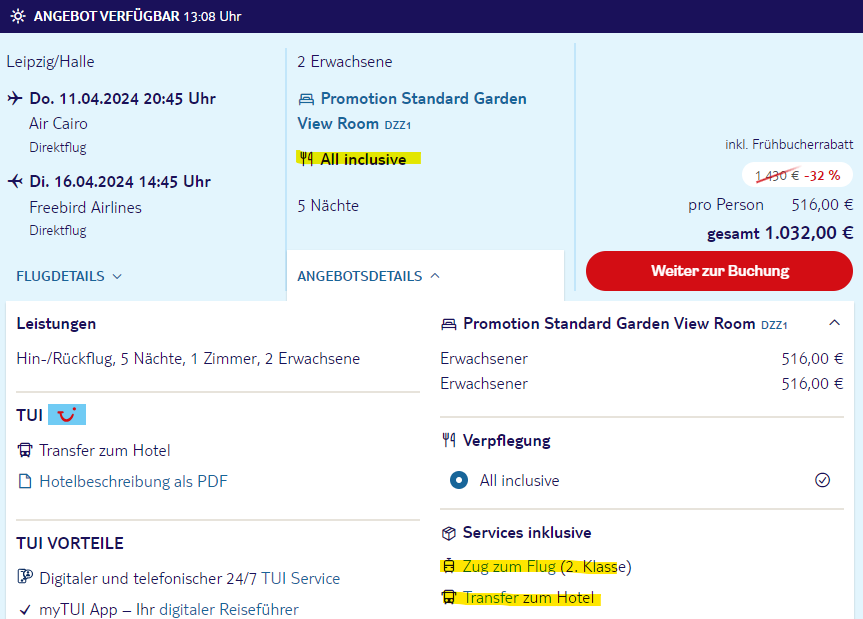
Task: Click the departure plane icon for 11.04.2024
Action: [15, 98]
